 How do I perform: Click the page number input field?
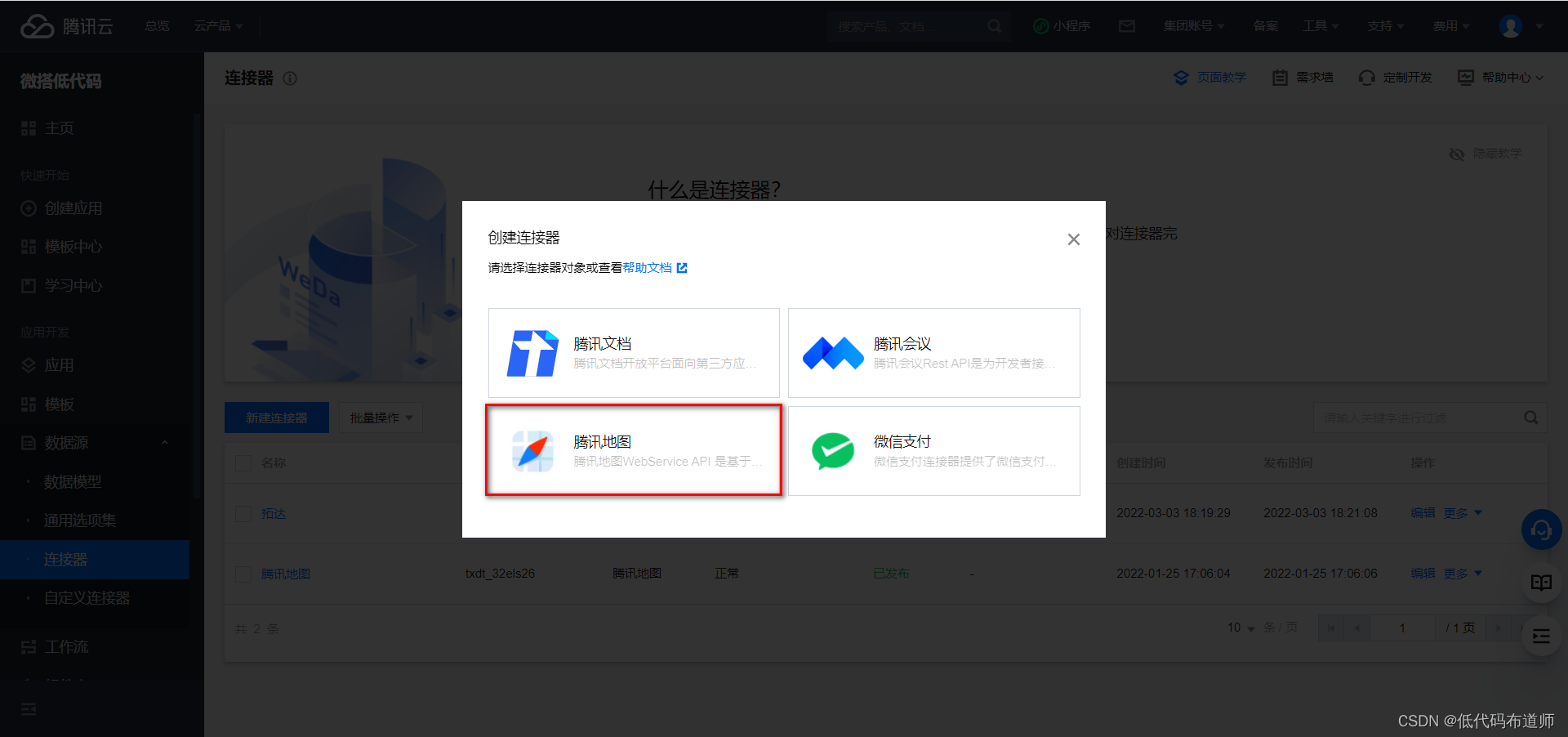pos(1403,628)
